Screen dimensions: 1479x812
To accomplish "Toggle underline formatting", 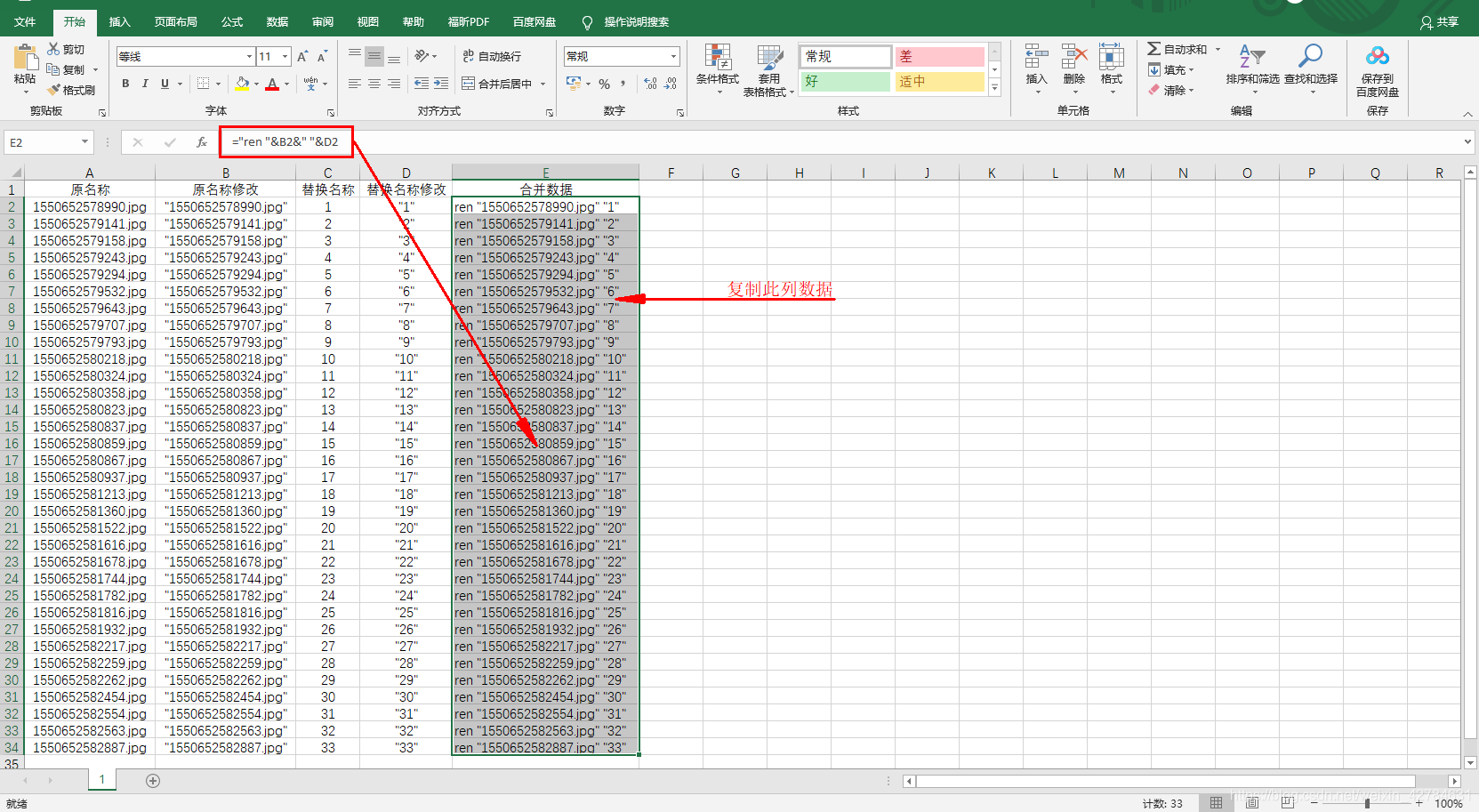I will coord(165,84).
